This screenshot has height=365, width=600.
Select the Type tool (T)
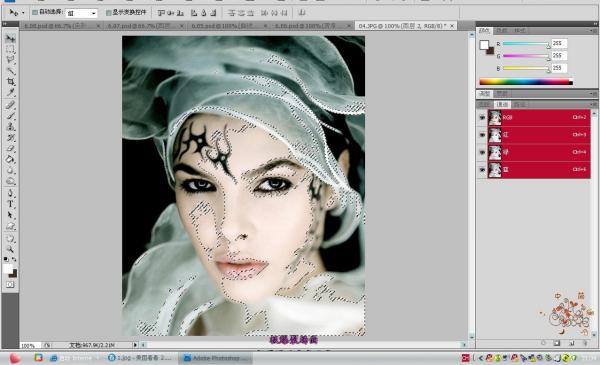(10, 204)
